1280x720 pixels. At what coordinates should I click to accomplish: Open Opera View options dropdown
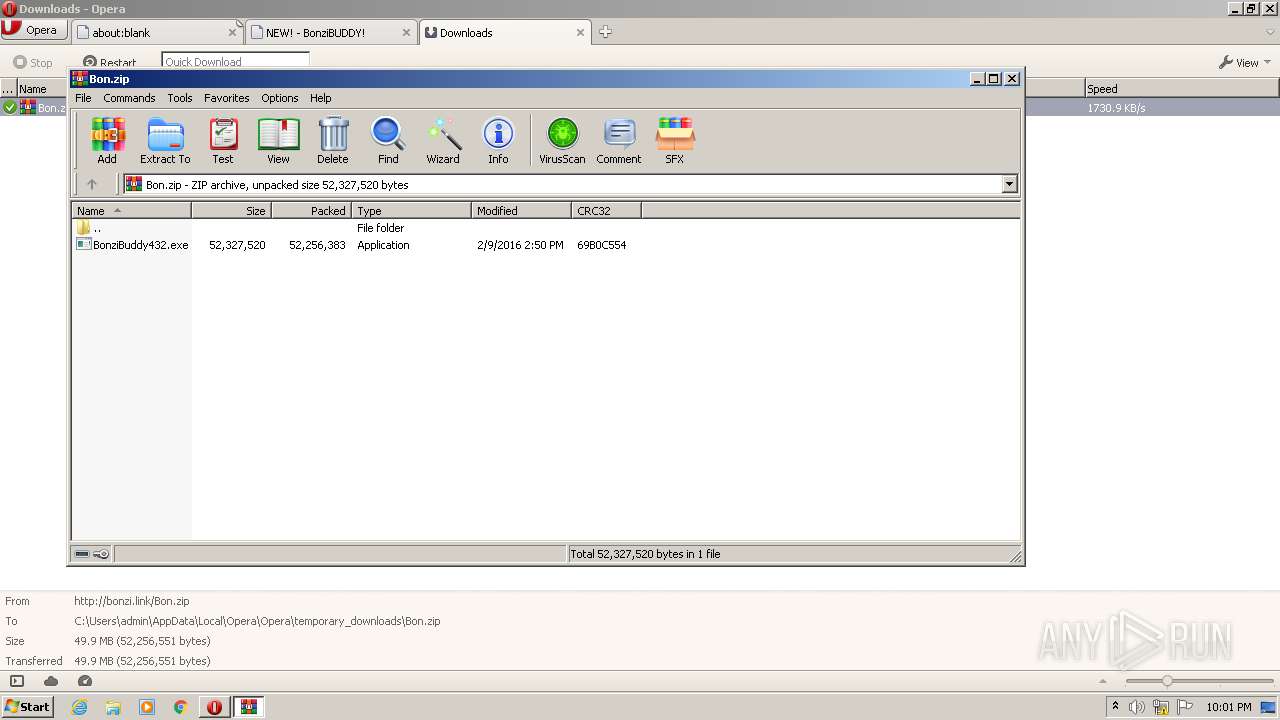[x=1245, y=62]
